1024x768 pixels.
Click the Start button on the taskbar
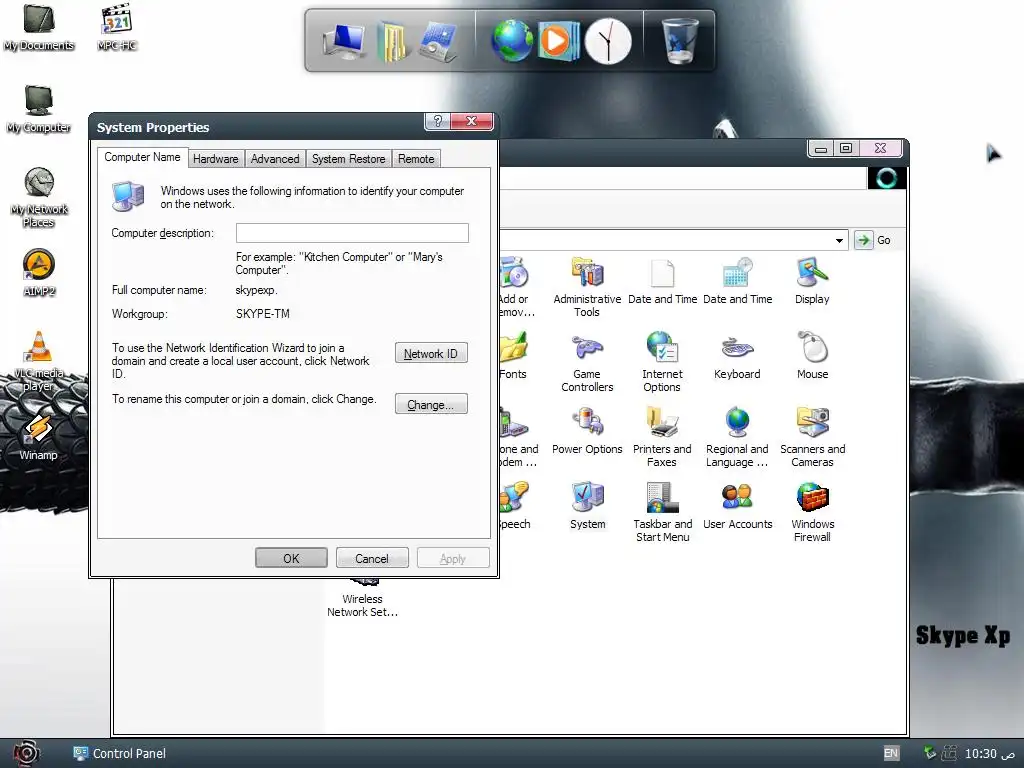26,753
